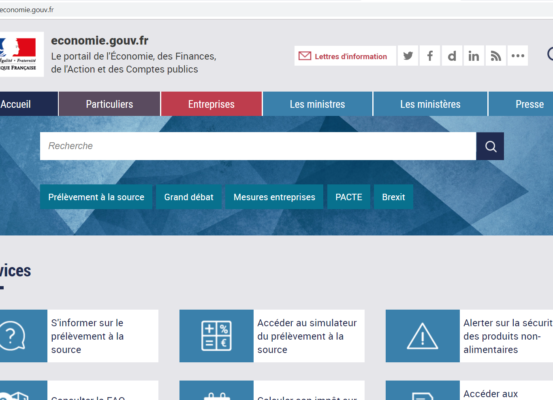Open the LinkedIn social link icon

(x=474, y=56)
